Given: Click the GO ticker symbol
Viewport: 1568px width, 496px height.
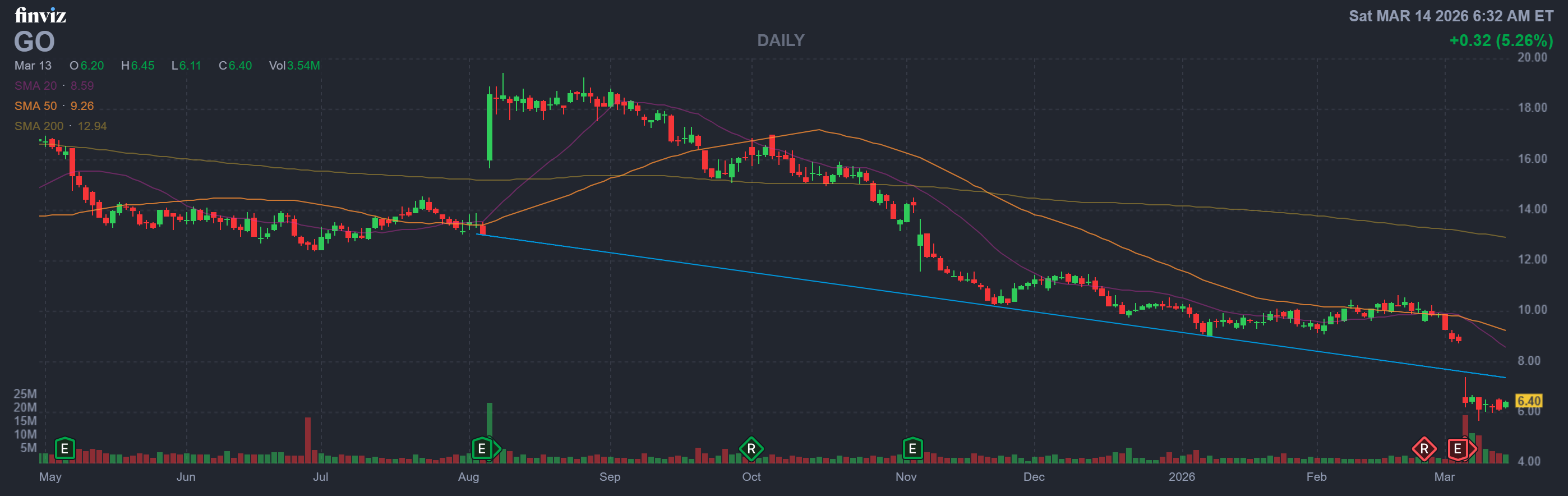Looking at the screenshot, I should point(35,42).
